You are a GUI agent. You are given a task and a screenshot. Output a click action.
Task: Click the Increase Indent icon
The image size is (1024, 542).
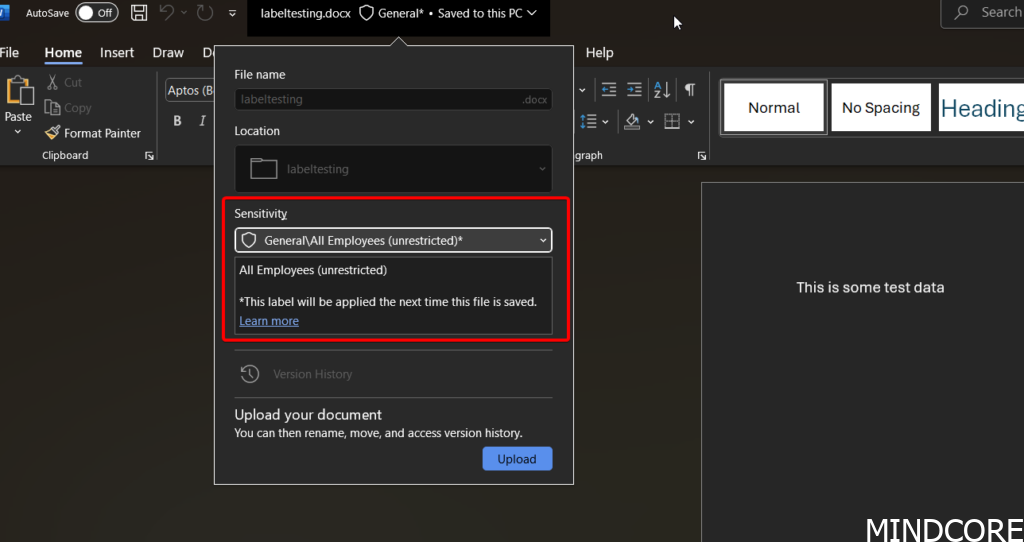(x=635, y=90)
